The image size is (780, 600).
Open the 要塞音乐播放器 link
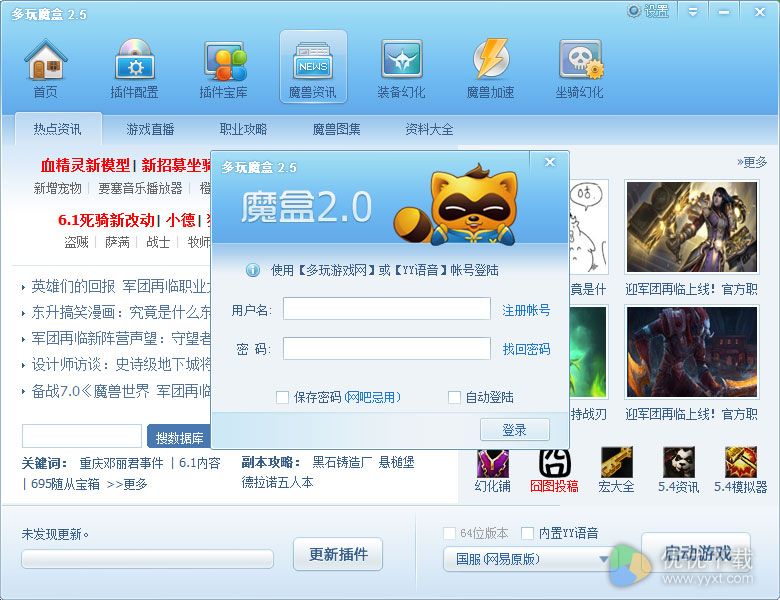140,188
